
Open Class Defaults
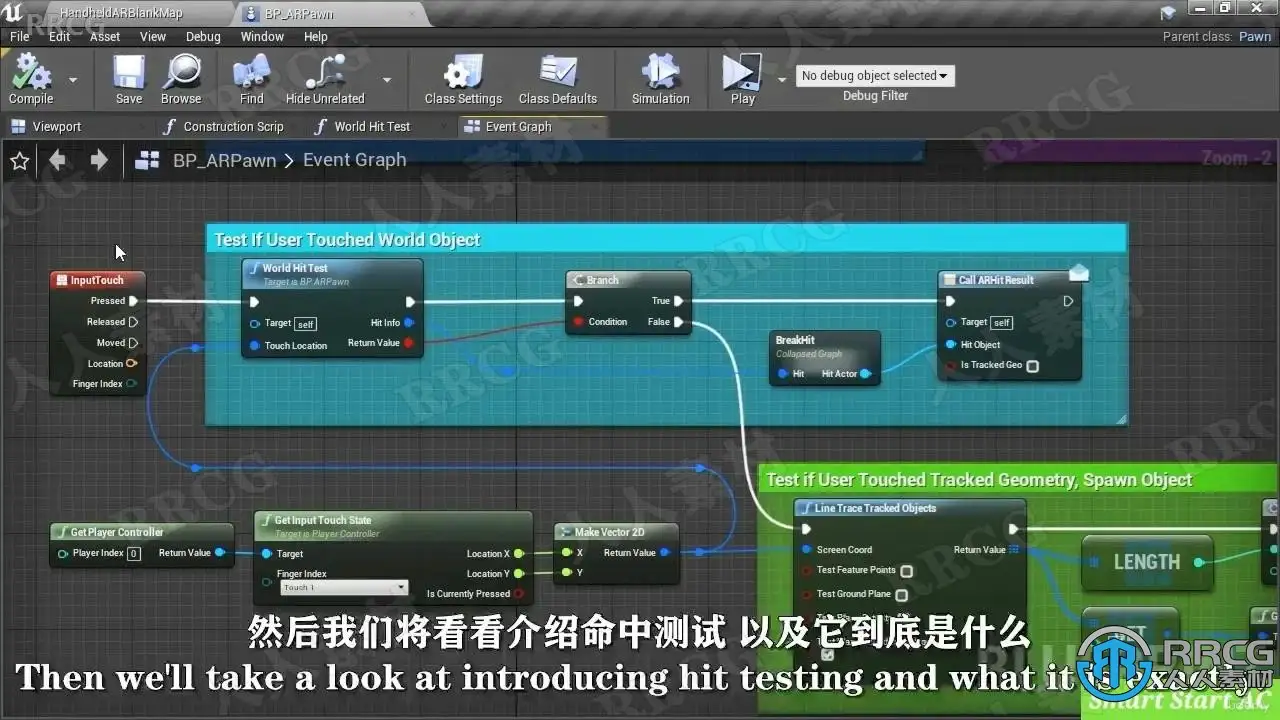pyautogui.click(x=558, y=79)
